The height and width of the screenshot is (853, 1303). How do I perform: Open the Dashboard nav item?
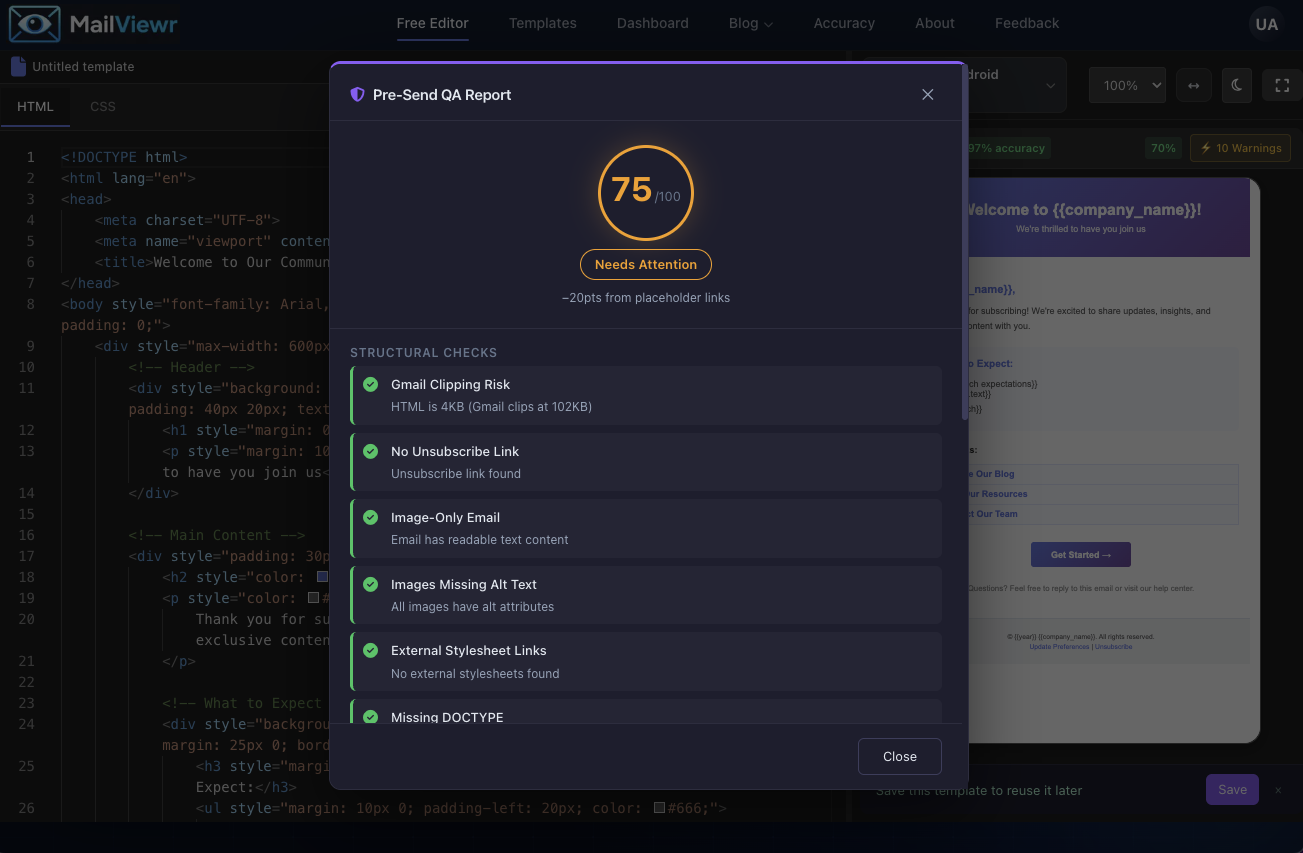653,23
